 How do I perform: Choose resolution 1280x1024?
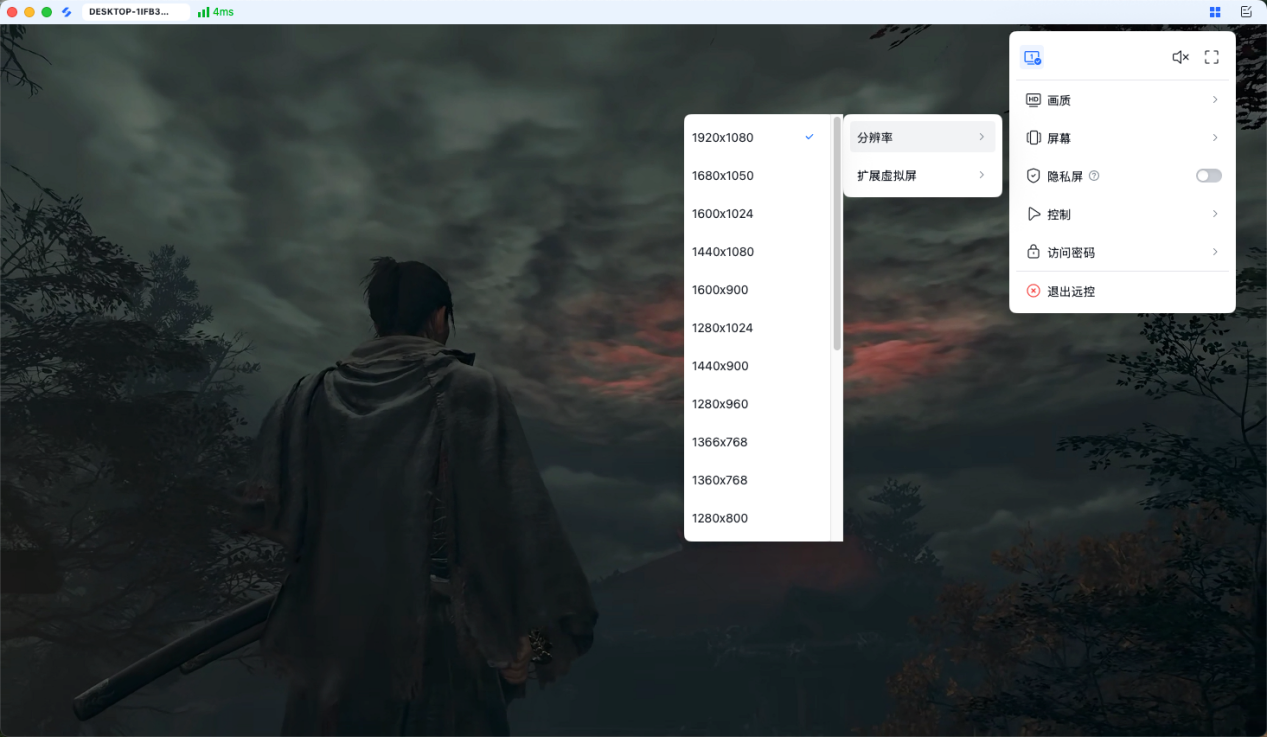pos(757,327)
